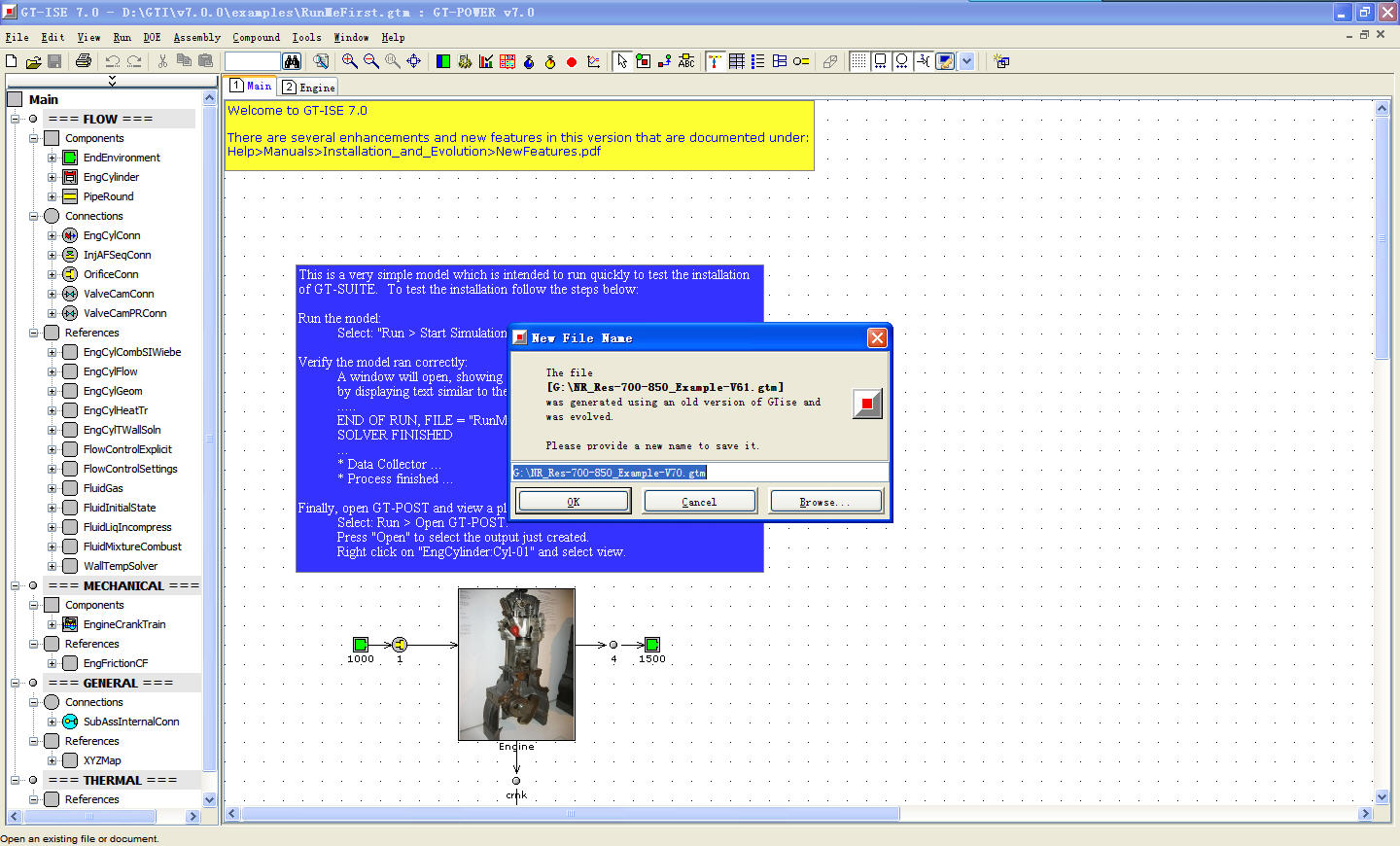Click the binoculars find icon
This screenshot has height=846, width=1400.
point(292,61)
